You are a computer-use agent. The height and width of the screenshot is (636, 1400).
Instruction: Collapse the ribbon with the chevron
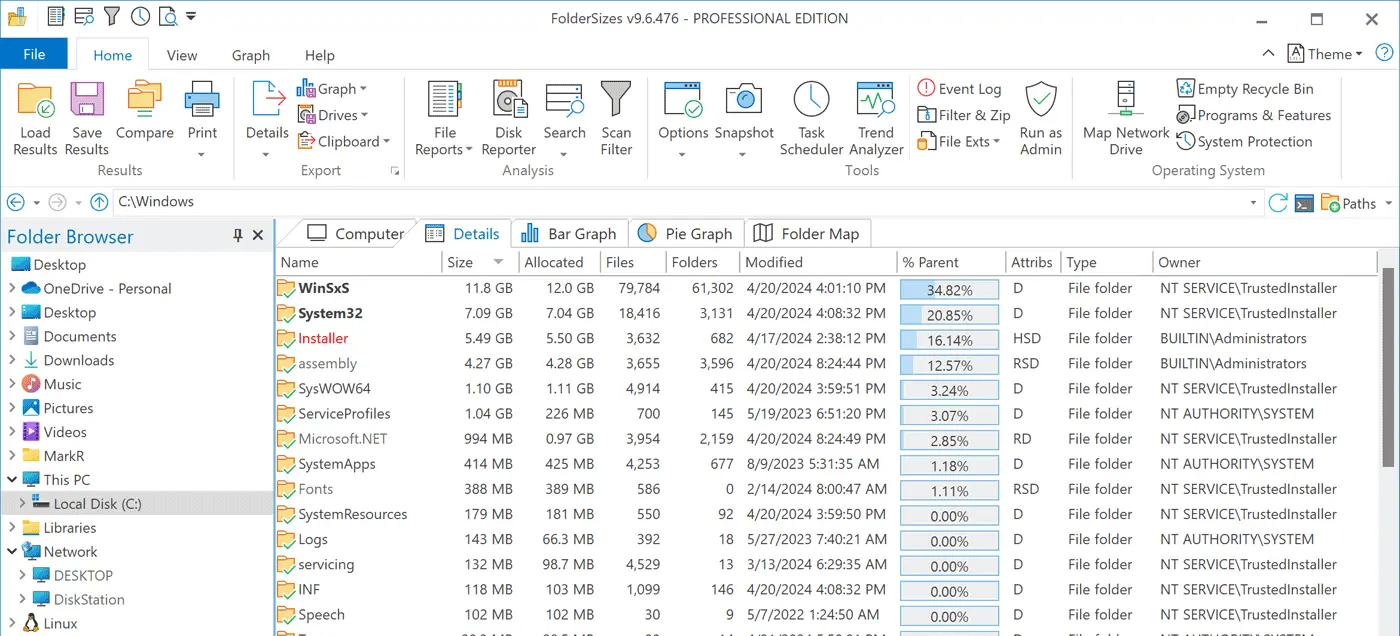(1268, 54)
